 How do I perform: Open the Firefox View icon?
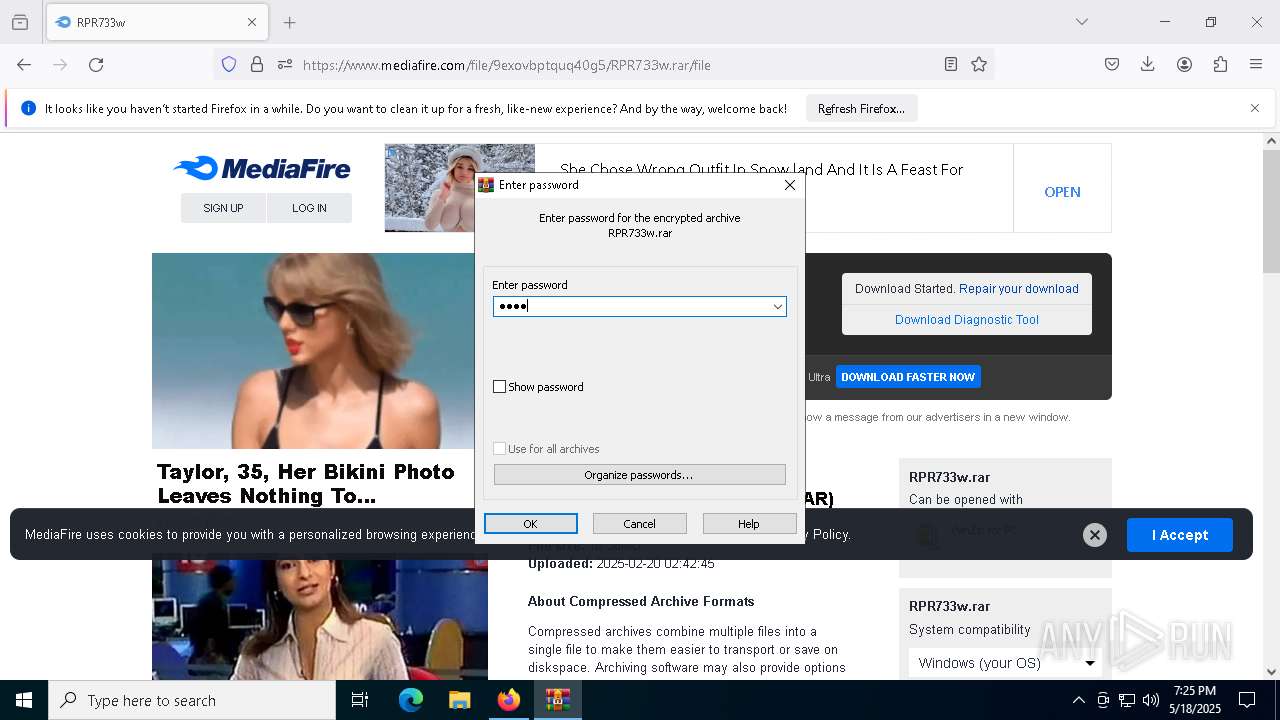(20, 22)
